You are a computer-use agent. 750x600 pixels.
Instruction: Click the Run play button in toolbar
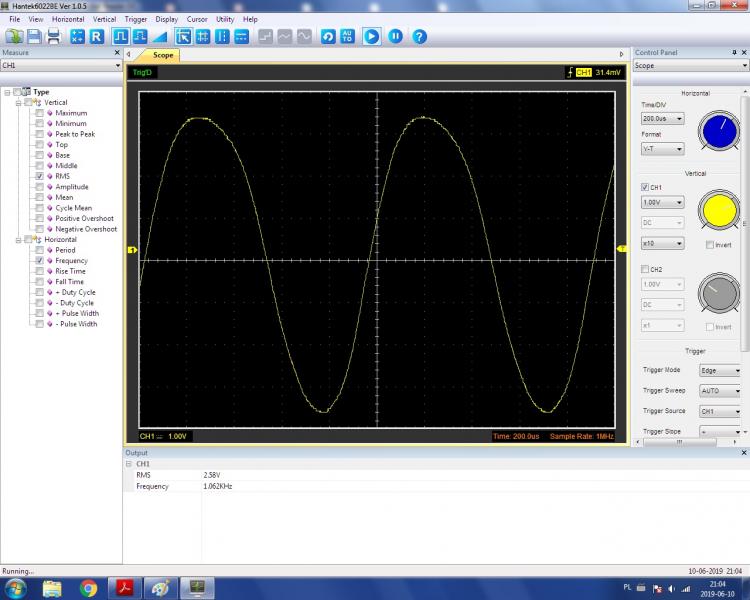371,36
